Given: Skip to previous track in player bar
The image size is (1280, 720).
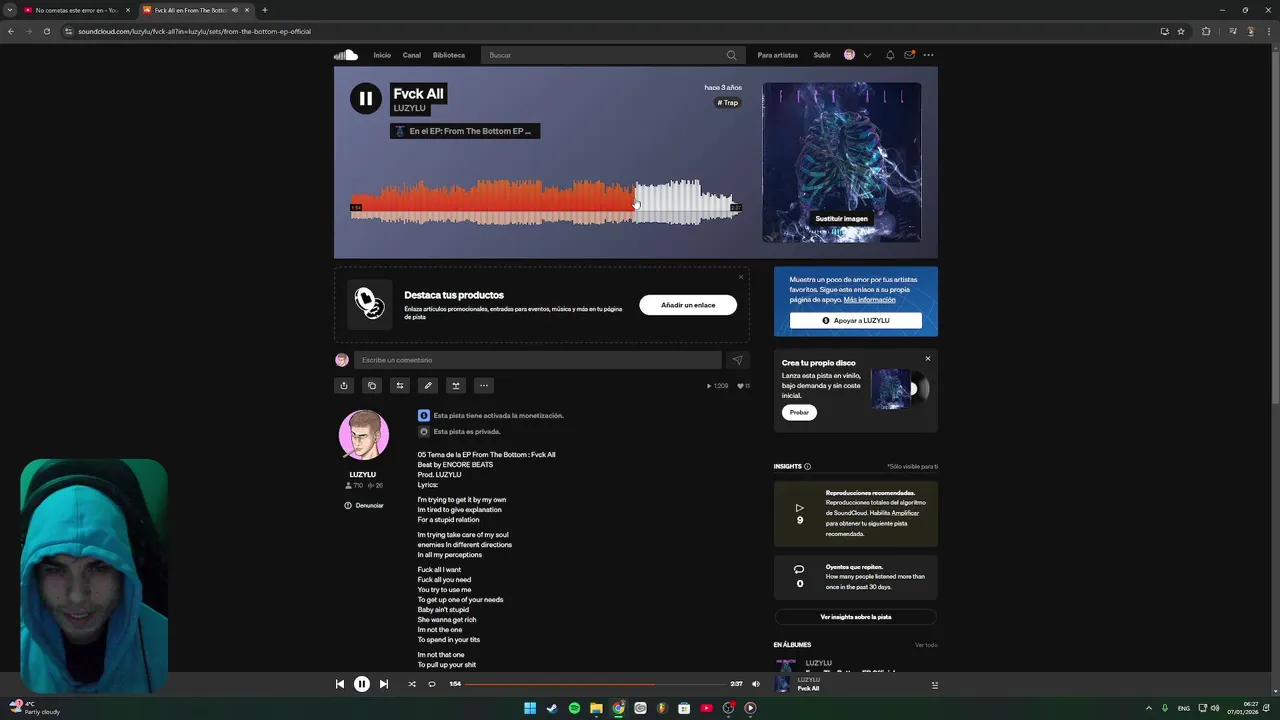Looking at the screenshot, I should [340, 684].
